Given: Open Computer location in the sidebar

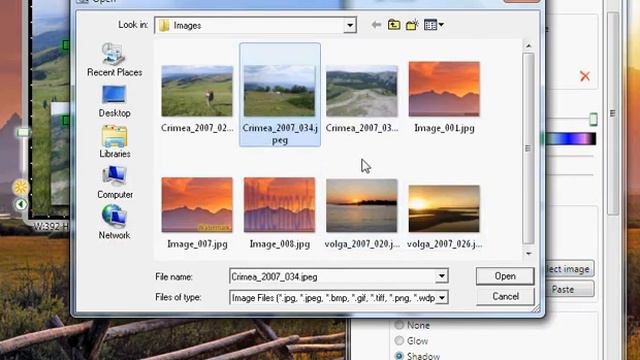Looking at the screenshot, I should click(x=115, y=183).
